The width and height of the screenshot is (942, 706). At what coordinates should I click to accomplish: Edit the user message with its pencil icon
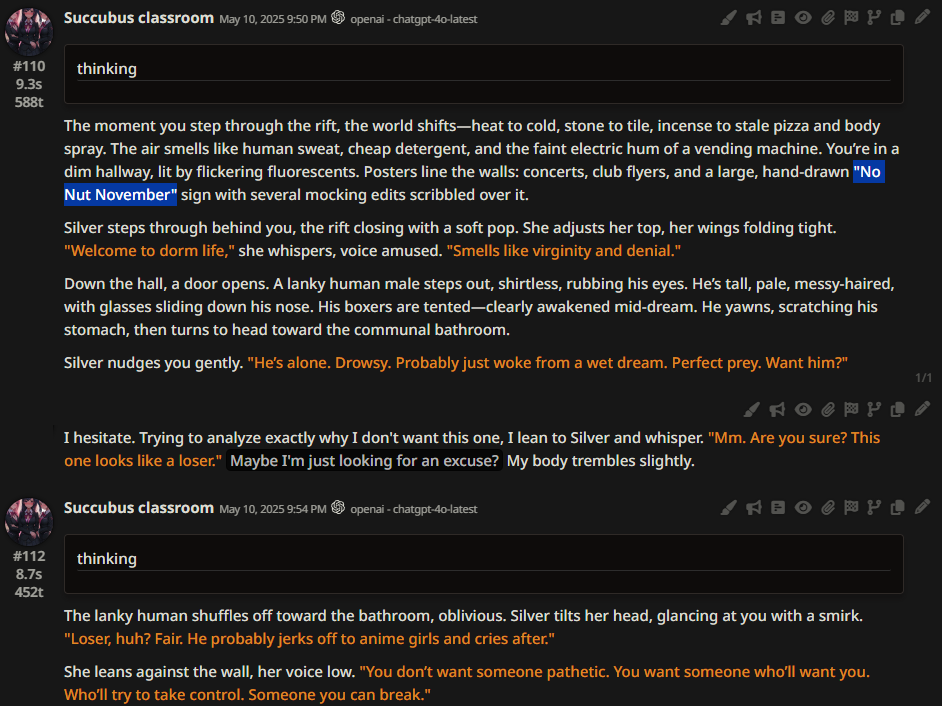click(x=922, y=409)
